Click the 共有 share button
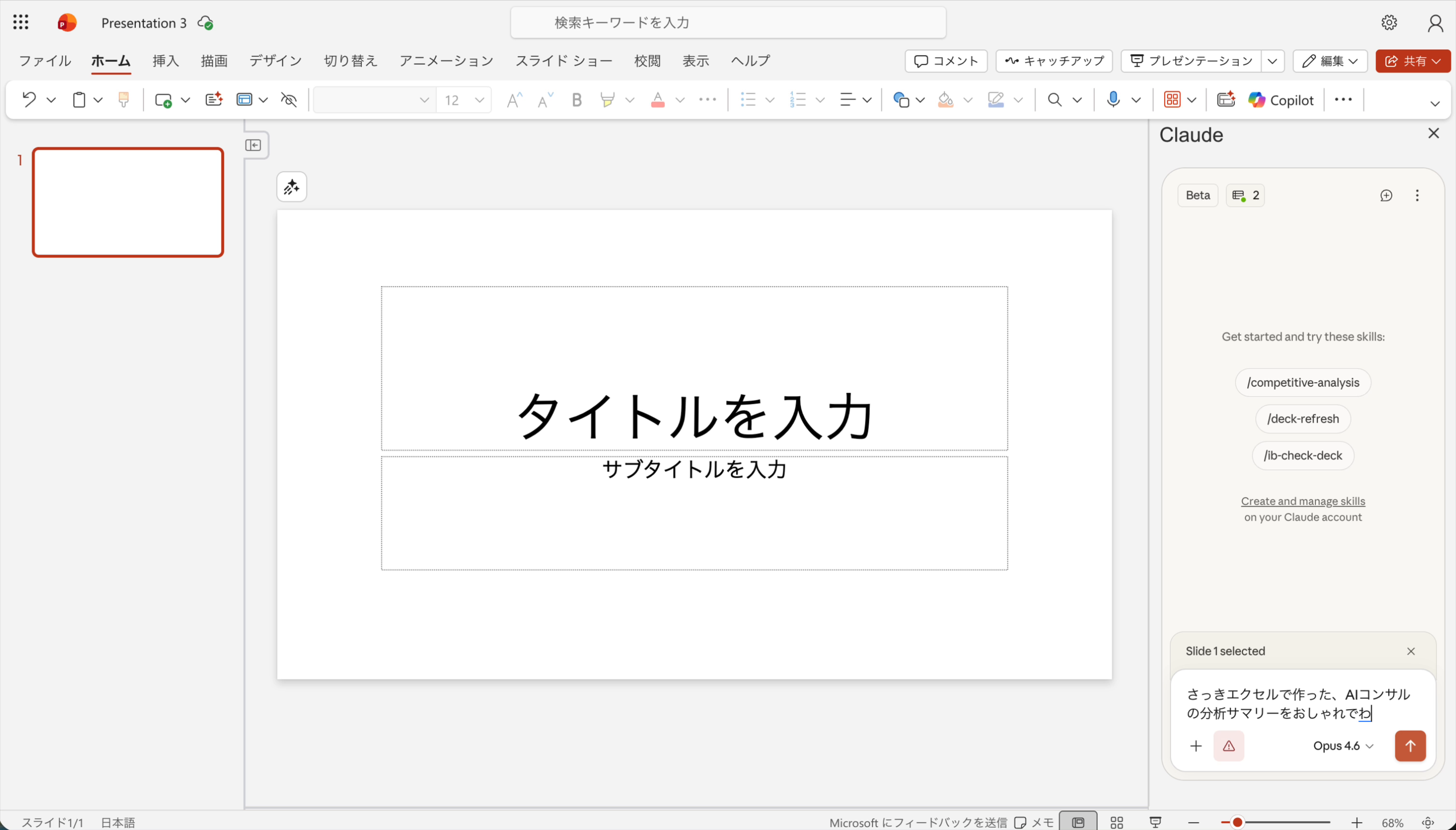The width and height of the screenshot is (1456, 830). pos(1413,61)
